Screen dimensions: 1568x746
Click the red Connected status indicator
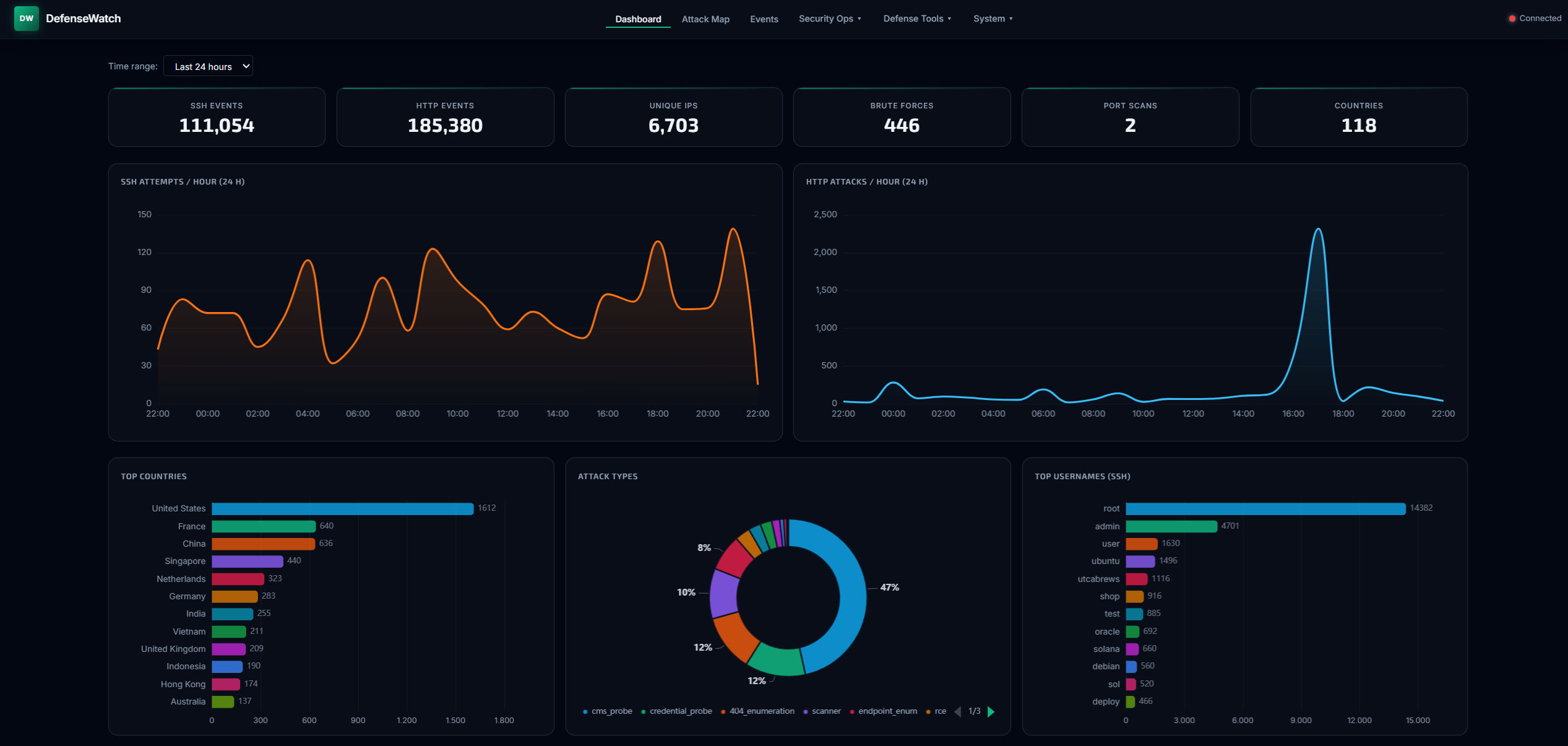click(x=1512, y=19)
